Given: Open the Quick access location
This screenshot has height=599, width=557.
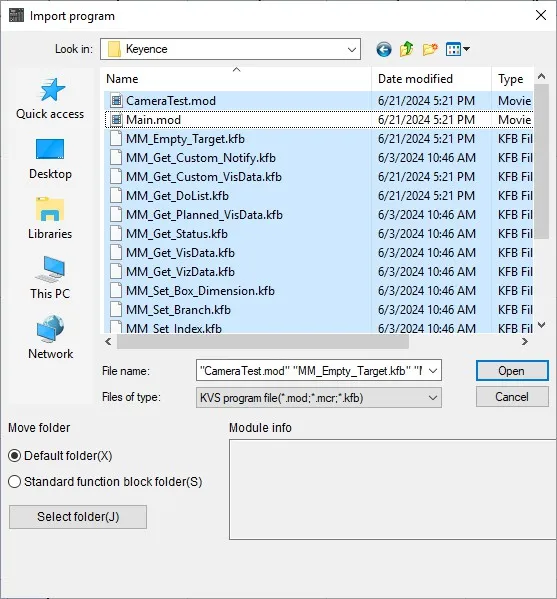Looking at the screenshot, I should pos(50,99).
